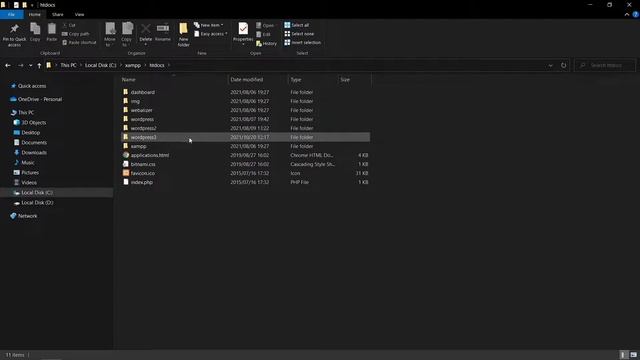Open the File tab

click(x=11, y=14)
